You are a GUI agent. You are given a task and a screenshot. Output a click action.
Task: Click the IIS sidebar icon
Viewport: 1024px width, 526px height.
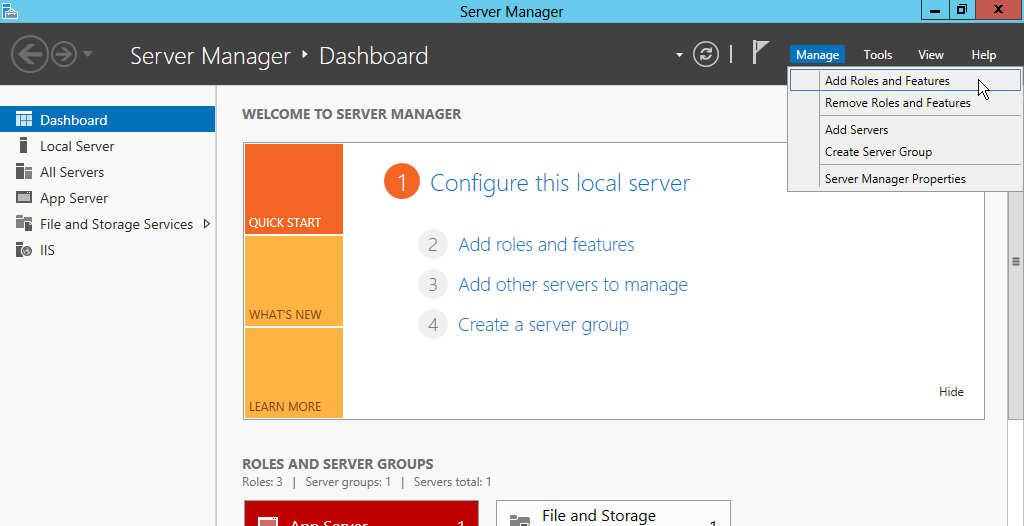click(x=24, y=250)
